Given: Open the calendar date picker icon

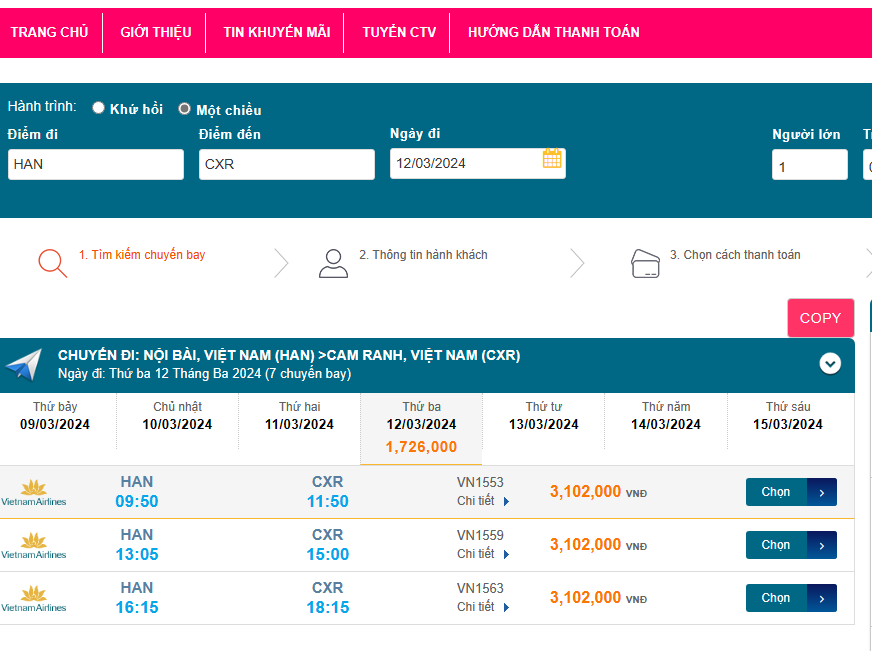Looking at the screenshot, I should click(x=552, y=159).
